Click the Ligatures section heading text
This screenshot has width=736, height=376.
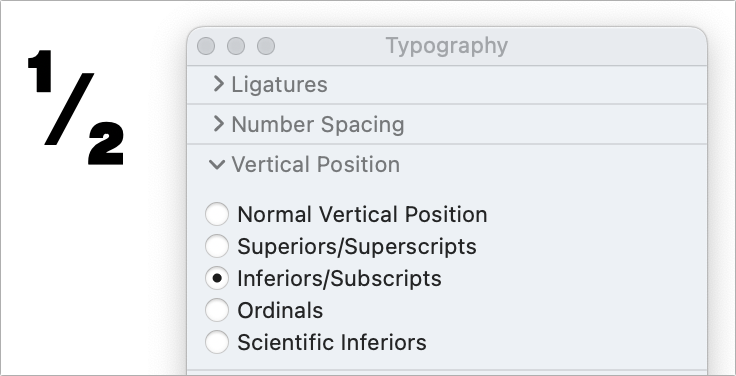279,84
